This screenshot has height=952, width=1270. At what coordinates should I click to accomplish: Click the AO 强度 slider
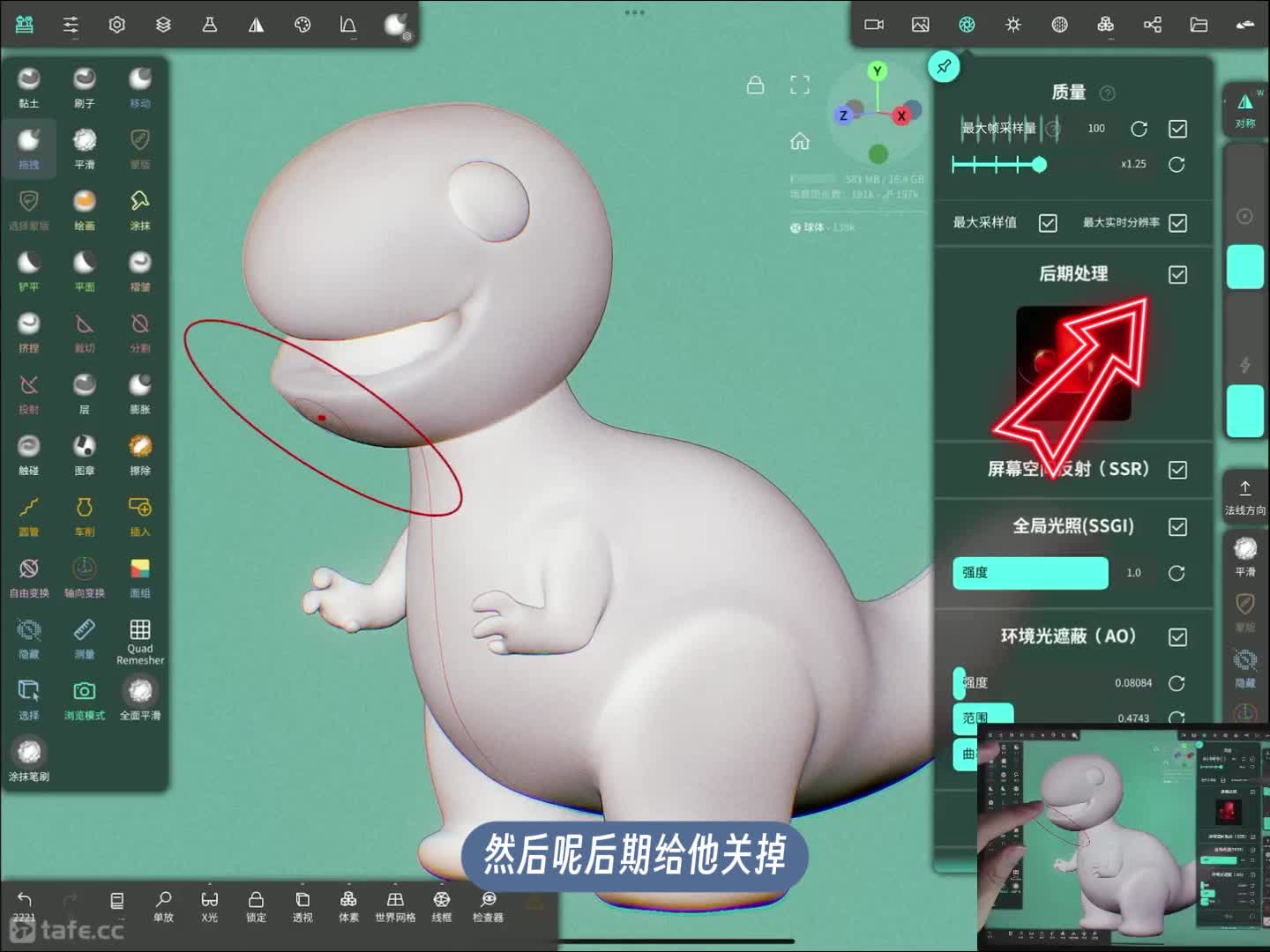pyautogui.click(x=1030, y=683)
